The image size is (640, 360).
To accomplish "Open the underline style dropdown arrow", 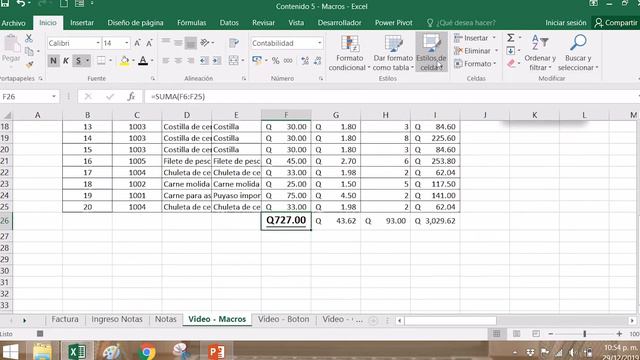I will (87, 61).
